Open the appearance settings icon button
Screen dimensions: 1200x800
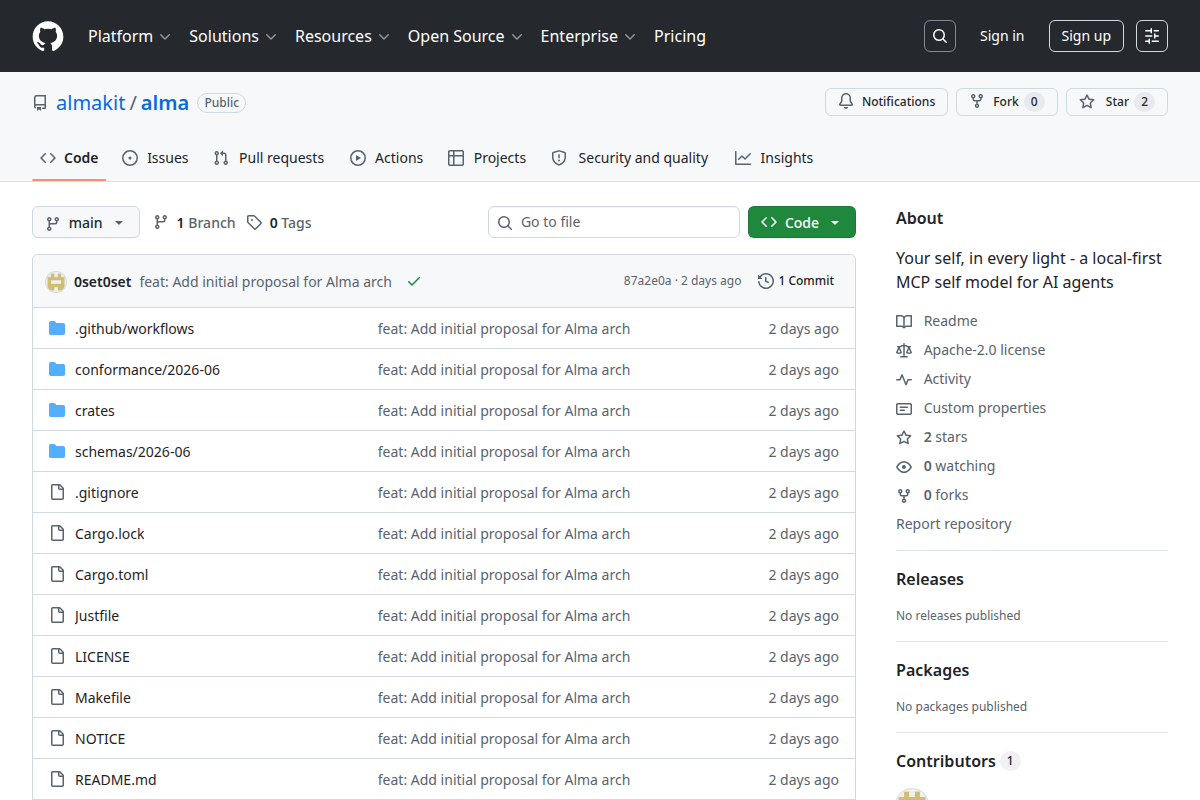coord(1152,36)
